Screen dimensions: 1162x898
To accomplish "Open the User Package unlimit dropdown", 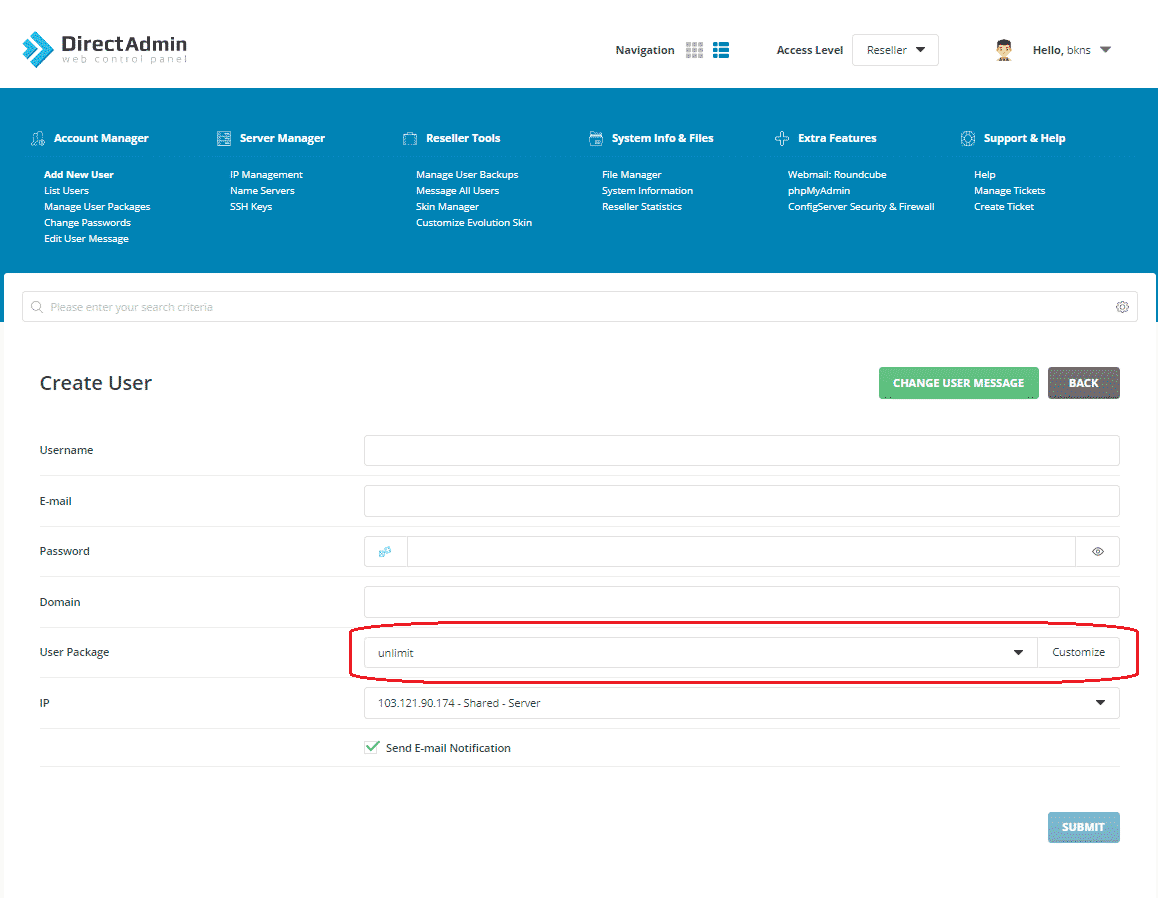I will (700, 653).
